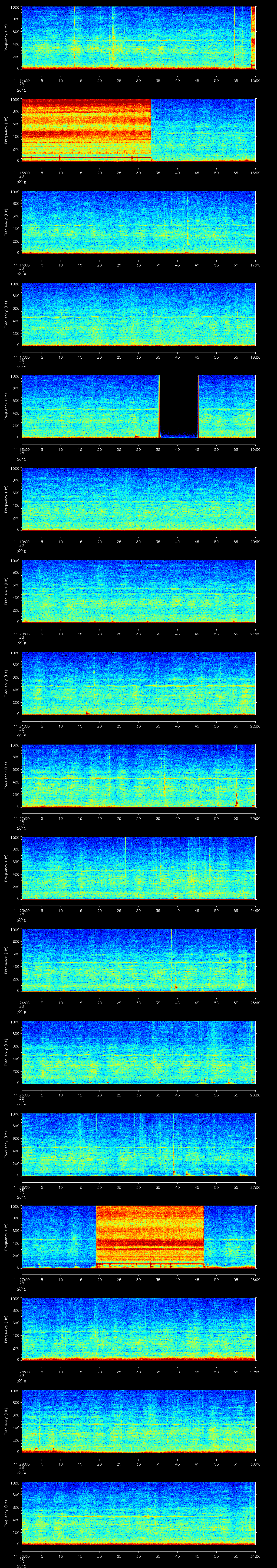The width and height of the screenshot is (277, 1568).
Task: Click the 28:00 end time label
Action: pyautogui.click(x=255, y=1279)
